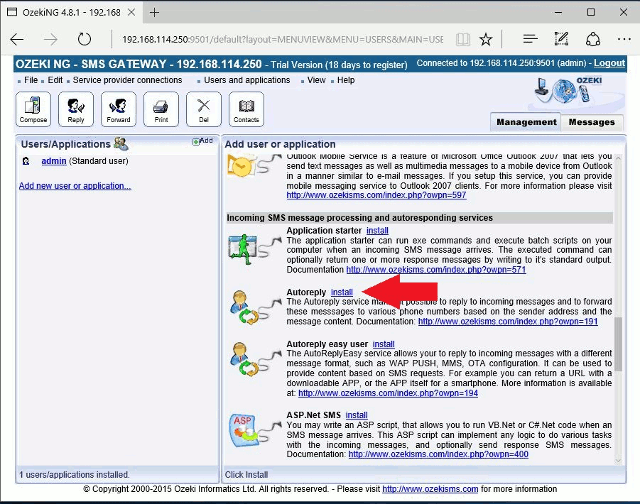Make a web note
640x504 pixels.
click(561, 39)
